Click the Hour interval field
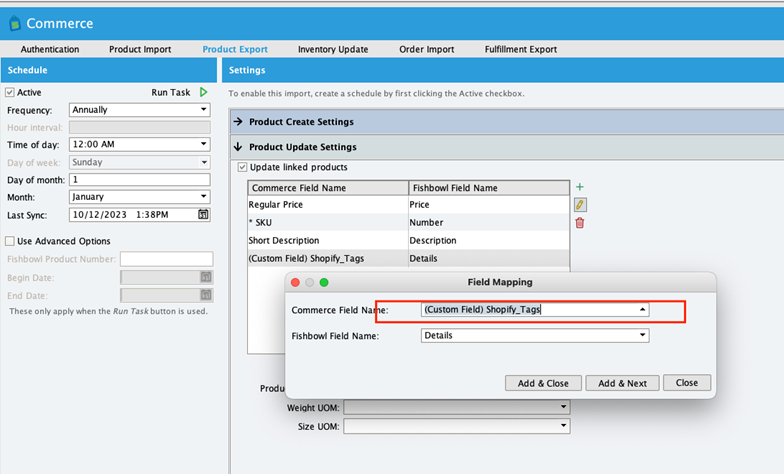 pos(140,128)
